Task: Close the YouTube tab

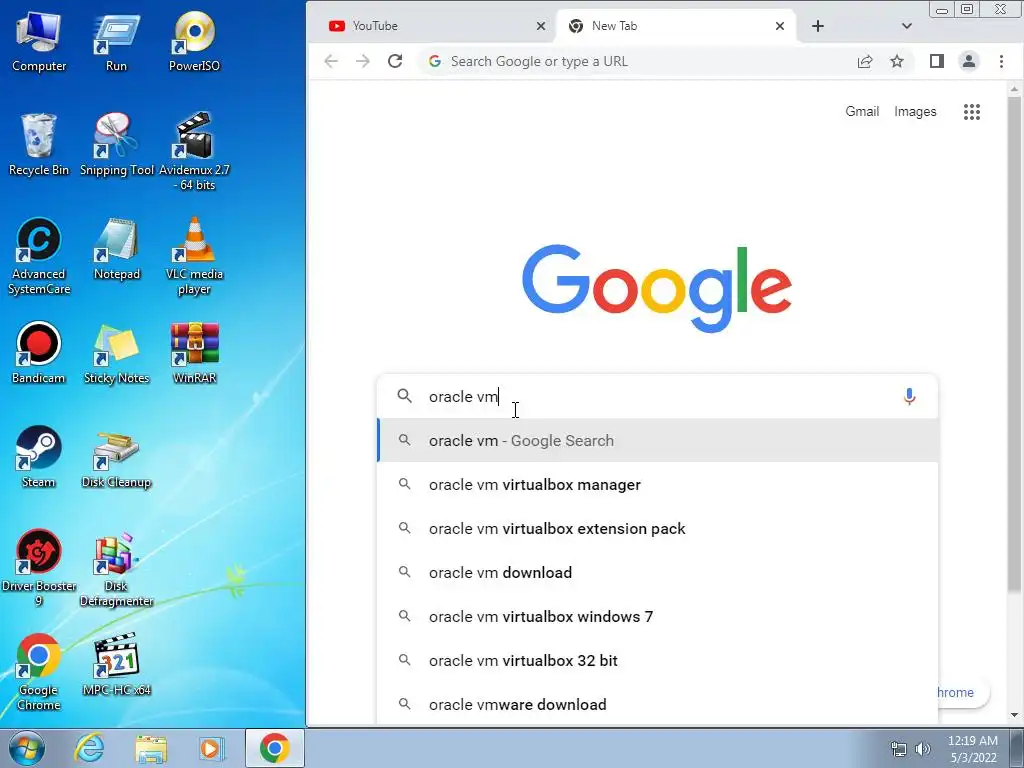Action: 541,26
